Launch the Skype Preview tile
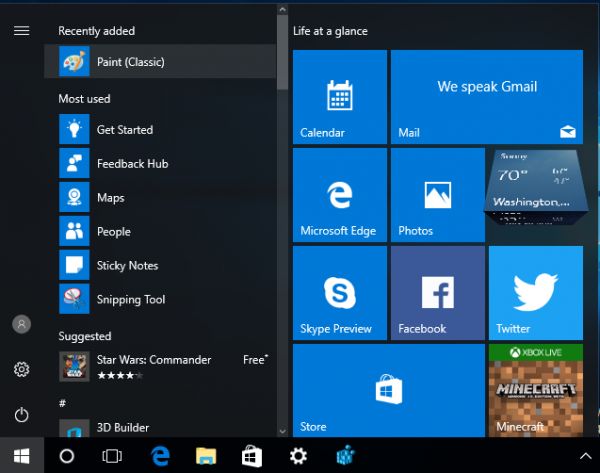The image size is (600, 473). tap(340, 293)
